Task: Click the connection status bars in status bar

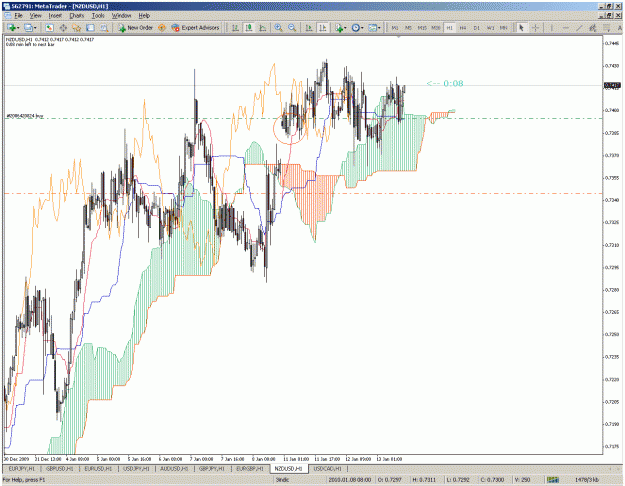Action: click(552, 480)
